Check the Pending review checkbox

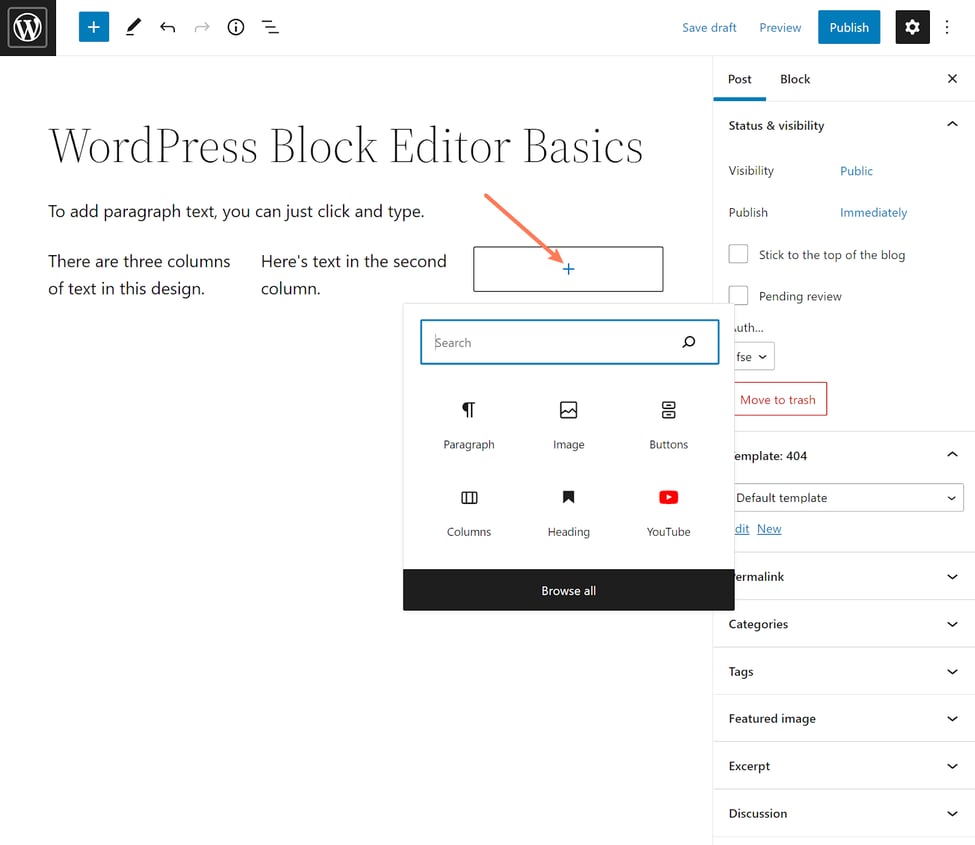coord(738,296)
